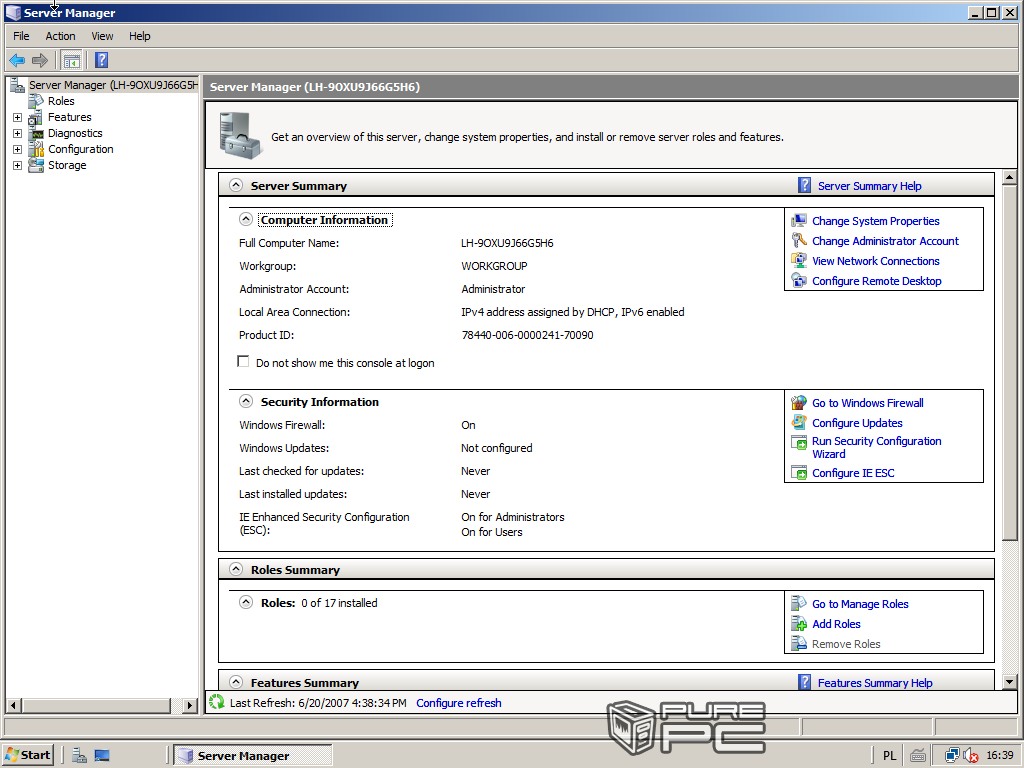Click the muted volume tray icon
Image resolution: width=1024 pixels, height=768 pixels.
click(971, 756)
